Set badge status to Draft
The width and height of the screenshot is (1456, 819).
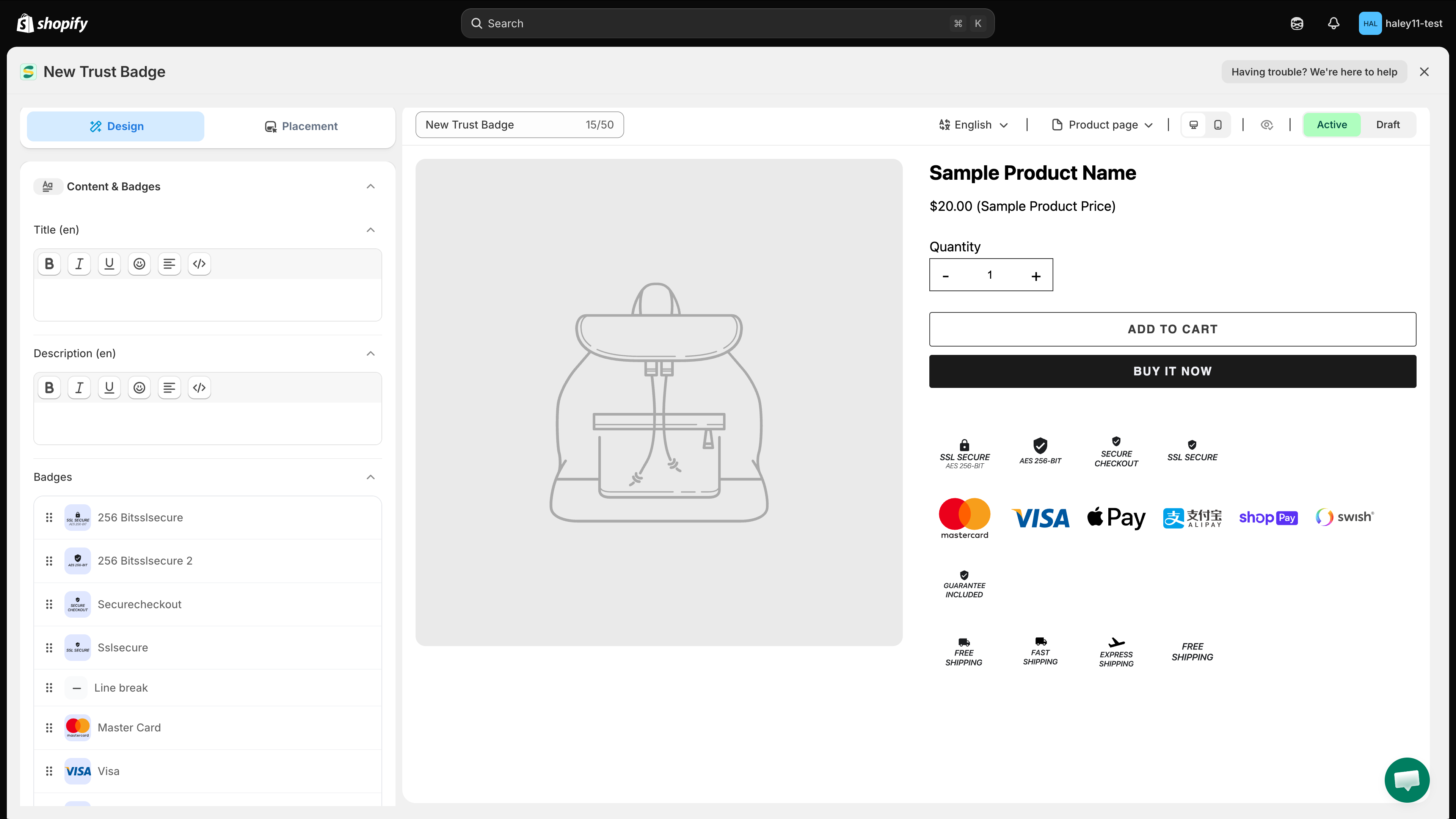point(1388,125)
